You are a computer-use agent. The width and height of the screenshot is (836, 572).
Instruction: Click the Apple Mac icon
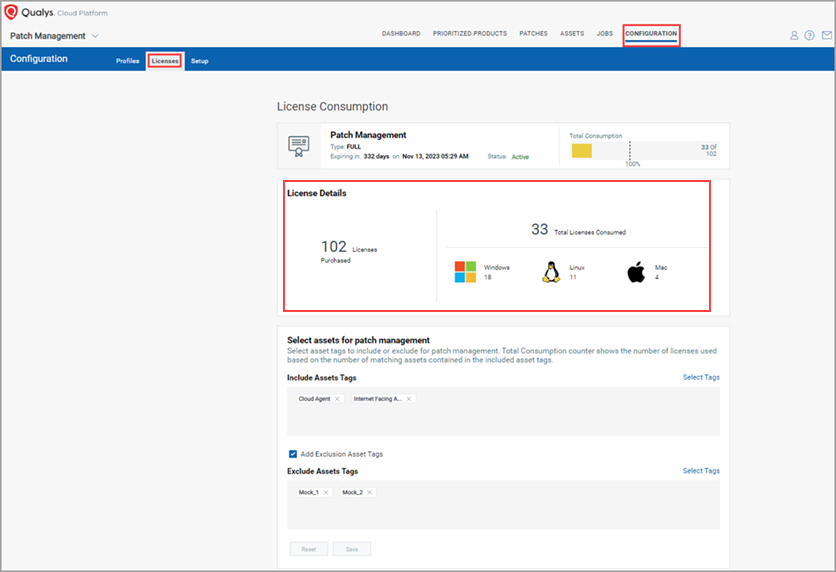click(636, 272)
